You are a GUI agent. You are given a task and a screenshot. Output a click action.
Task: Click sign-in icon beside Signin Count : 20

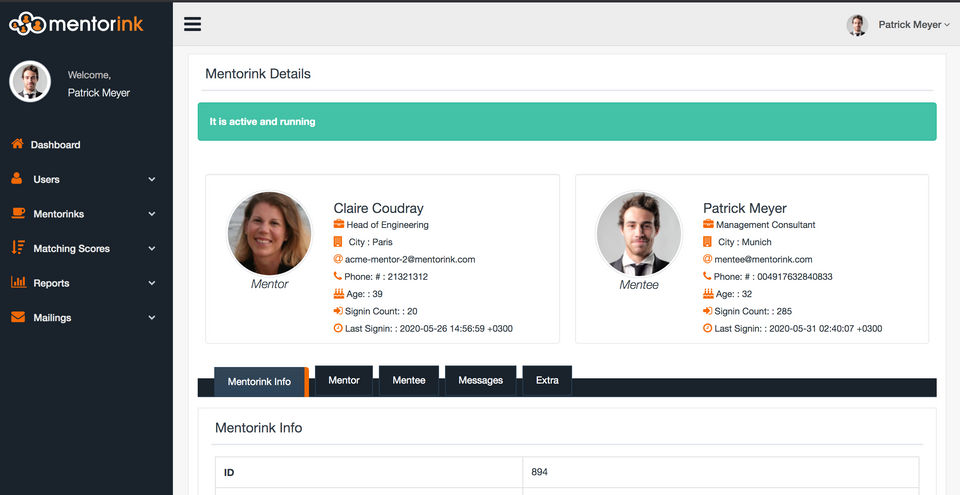[x=339, y=311]
